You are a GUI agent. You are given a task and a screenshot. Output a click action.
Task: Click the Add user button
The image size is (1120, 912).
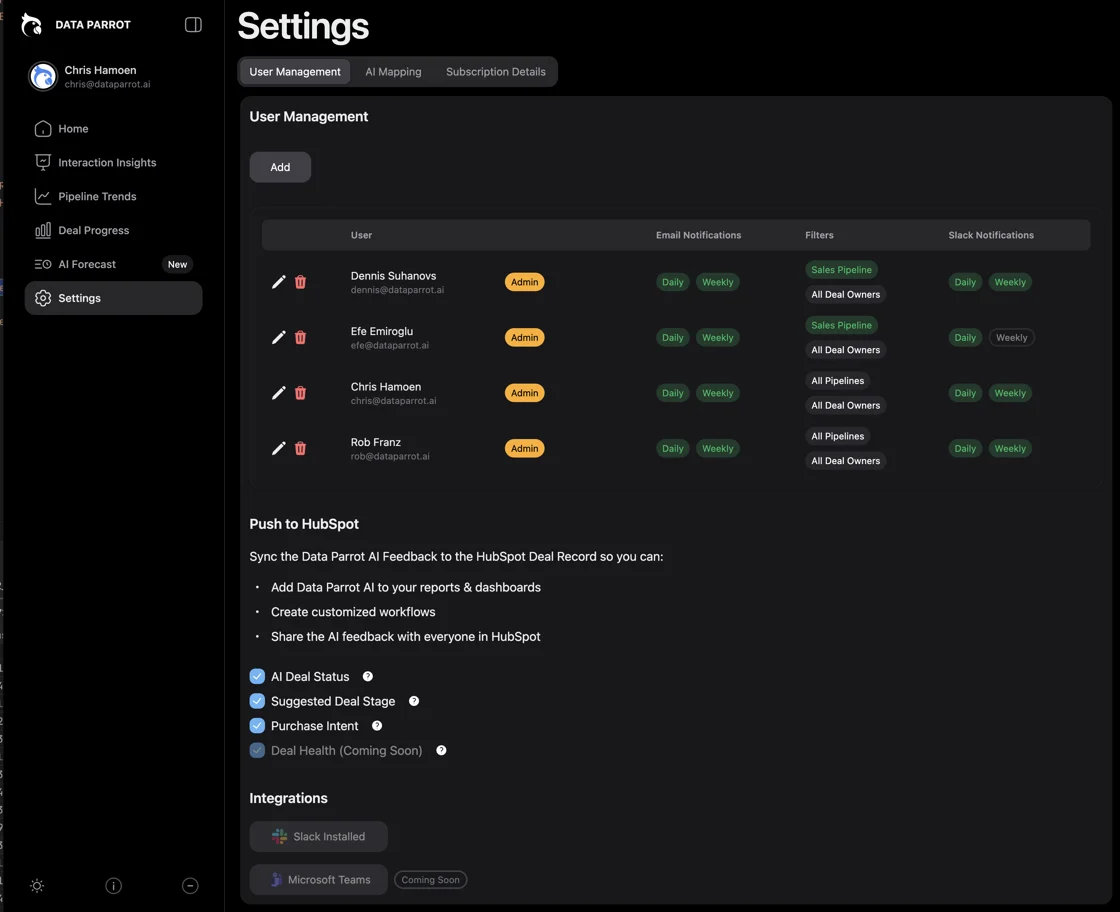(x=280, y=167)
